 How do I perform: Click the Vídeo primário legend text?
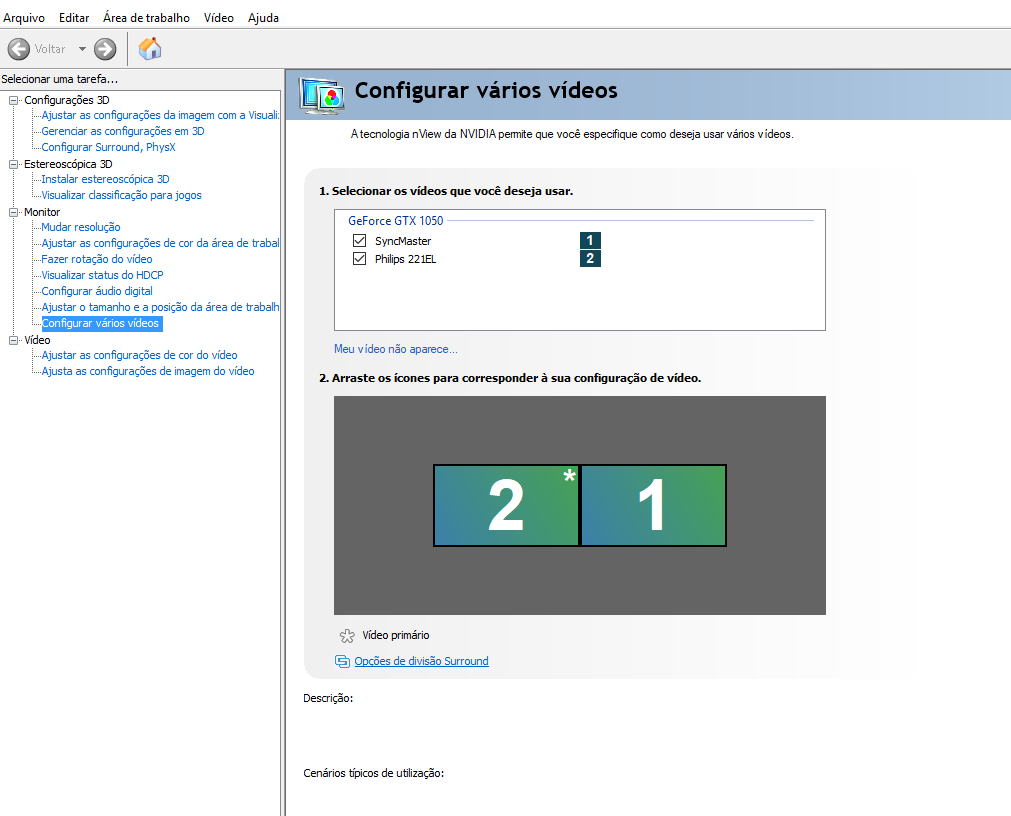[x=396, y=636]
